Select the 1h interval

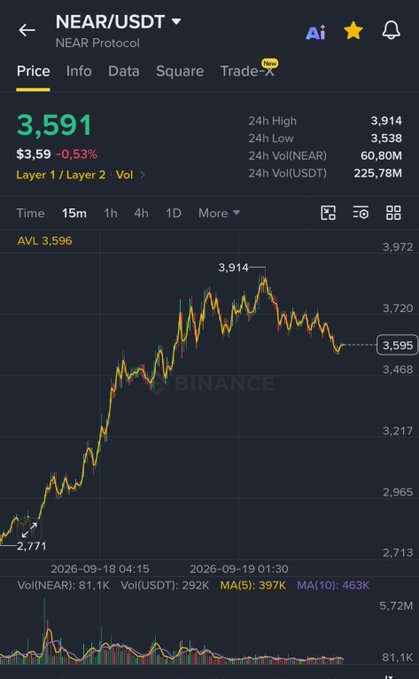[110, 213]
